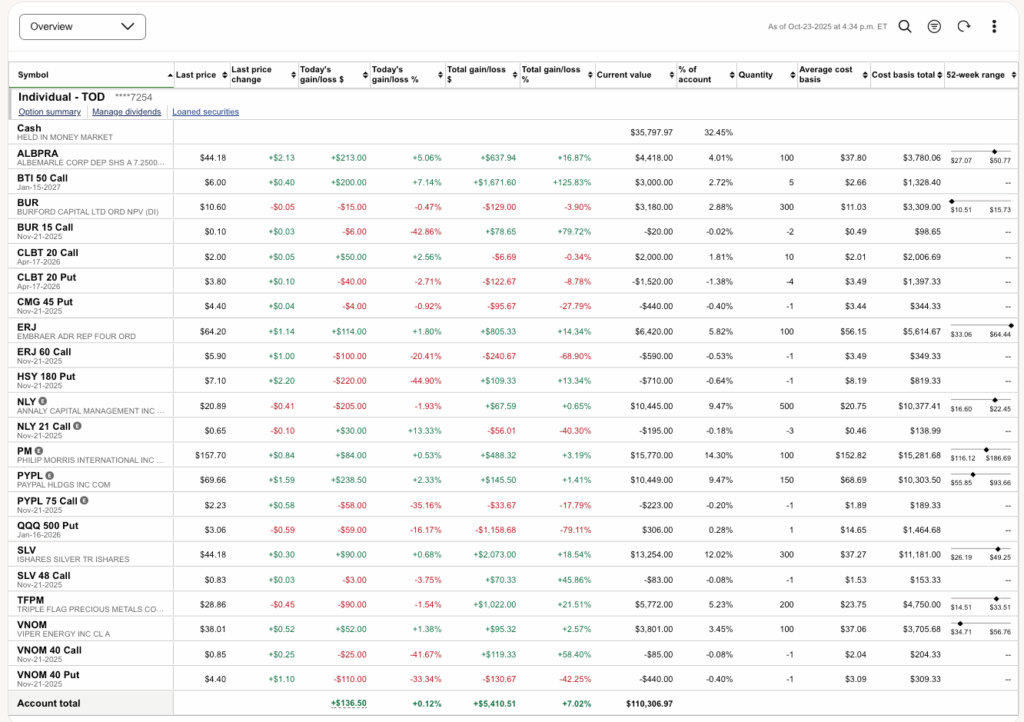Open the Overview view dropdown
Screen dimensions: 1024x722
pyautogui.click(x=82, y=27)
